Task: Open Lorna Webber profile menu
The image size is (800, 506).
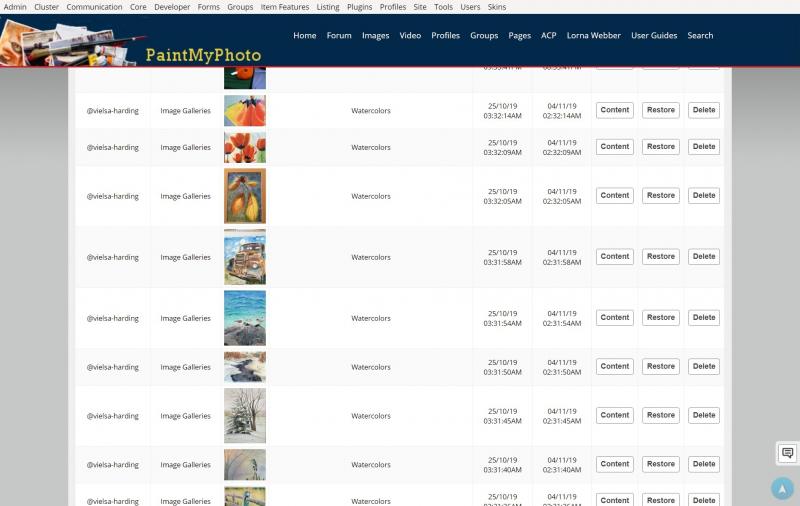Action: (593, 35)
